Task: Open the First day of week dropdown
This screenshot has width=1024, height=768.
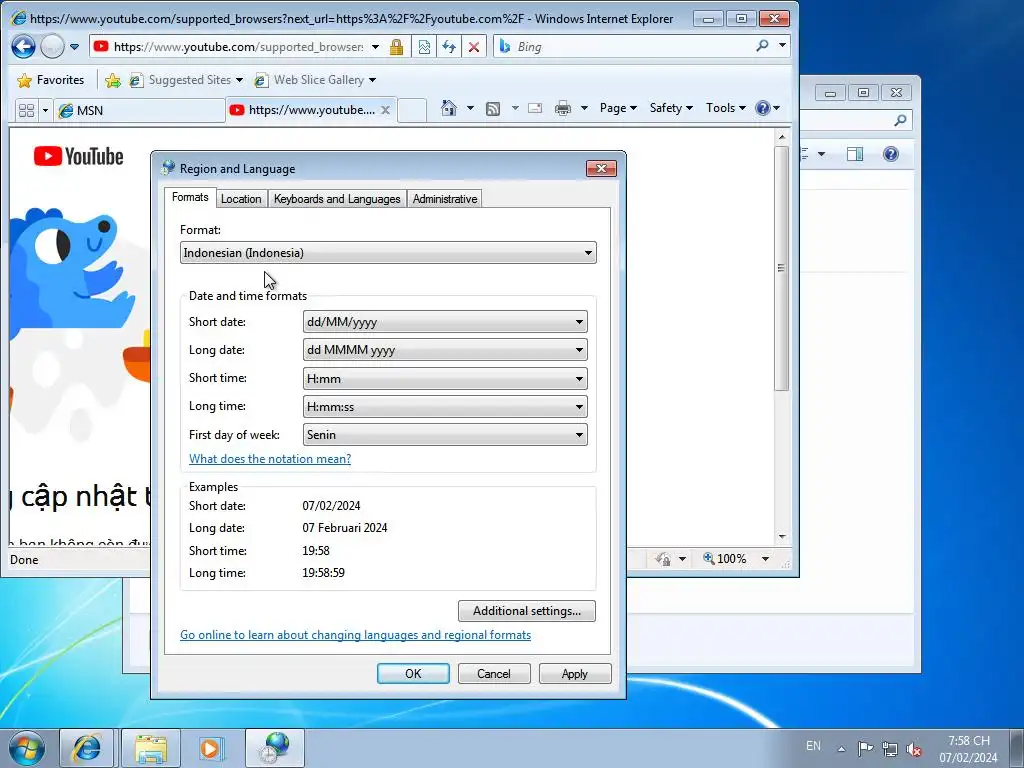Action: pyautogui.click(x=445, y=435)
